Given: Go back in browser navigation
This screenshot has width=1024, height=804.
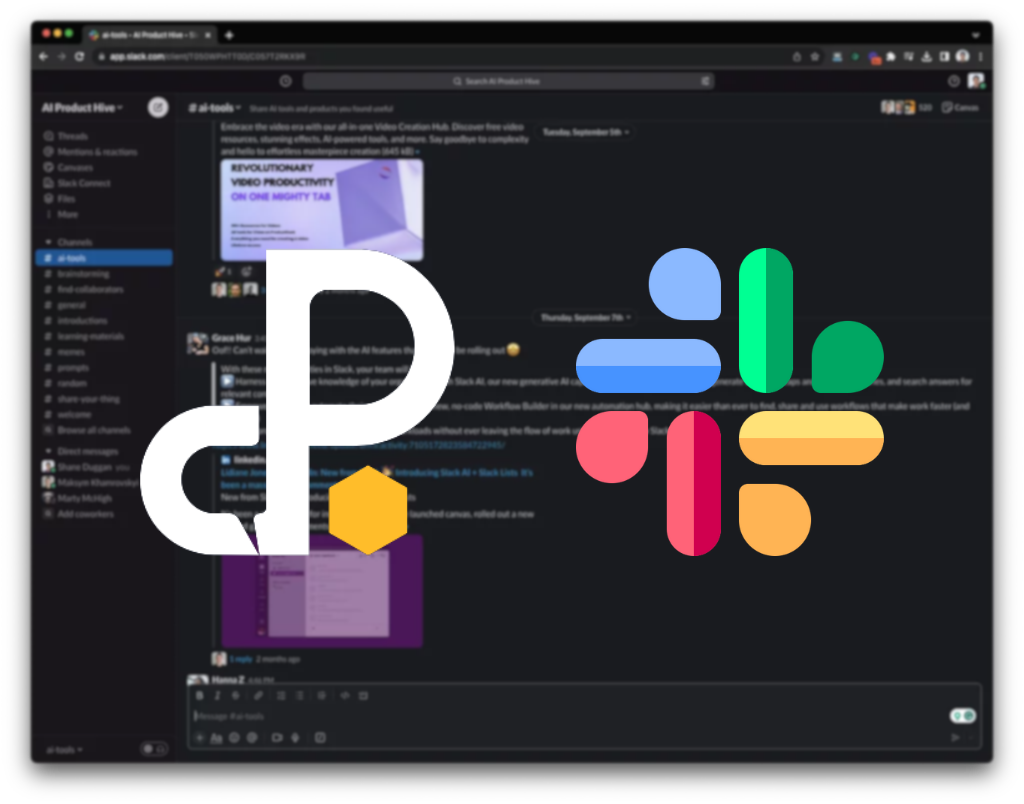Looking at the screenshot, I should (43, 57).
